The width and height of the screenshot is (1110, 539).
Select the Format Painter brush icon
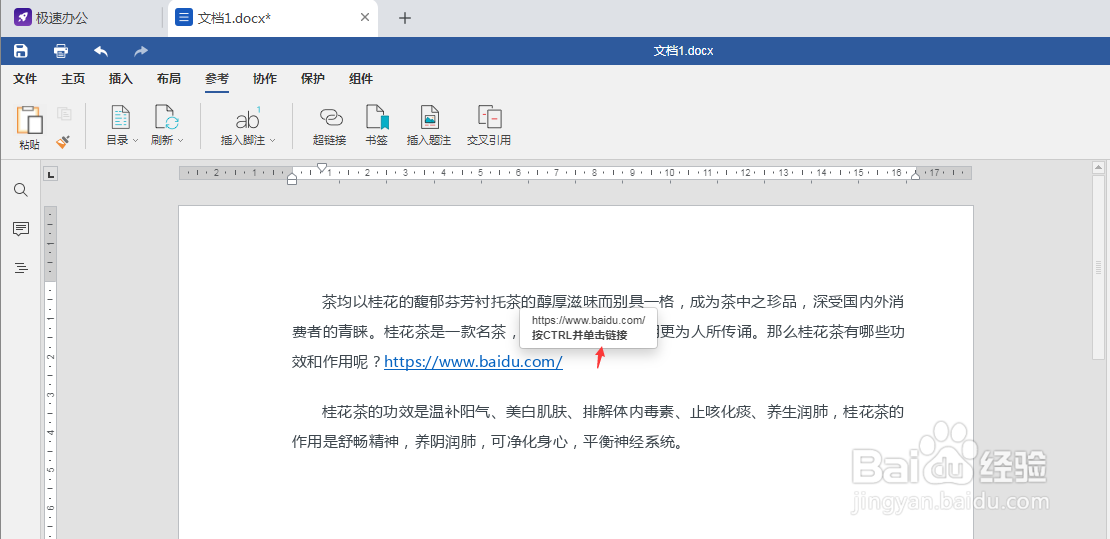(x=64, y=142)
